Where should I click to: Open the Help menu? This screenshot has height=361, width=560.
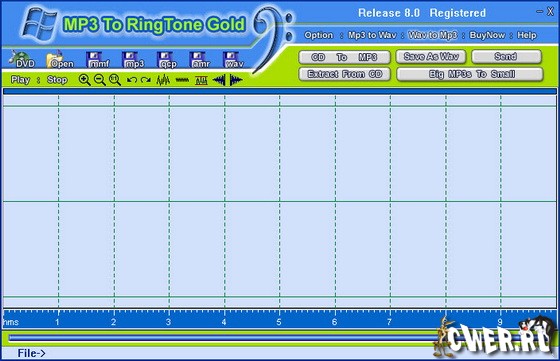[x=527, y=35]
